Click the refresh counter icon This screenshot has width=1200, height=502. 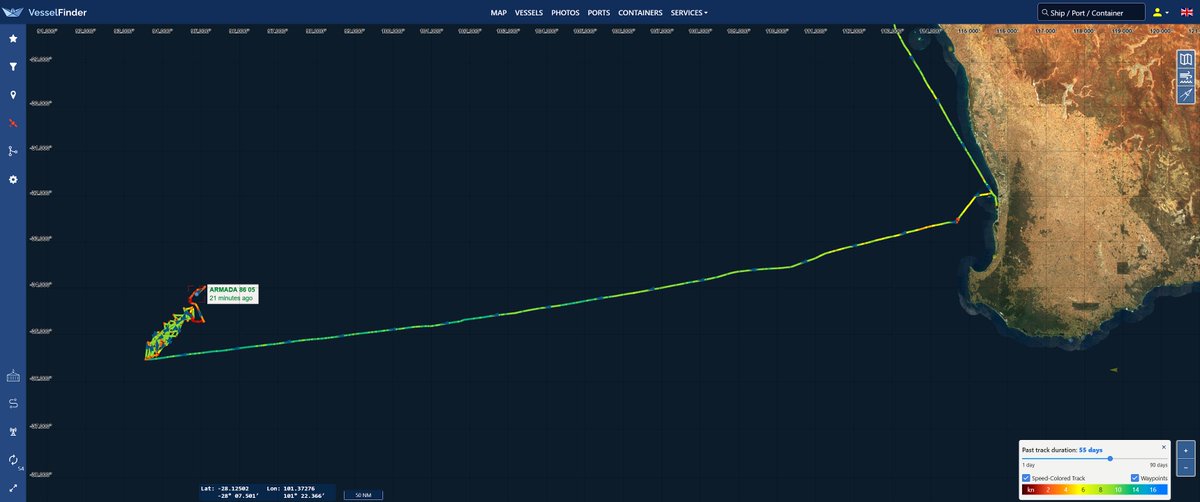(x=13, y=461)
